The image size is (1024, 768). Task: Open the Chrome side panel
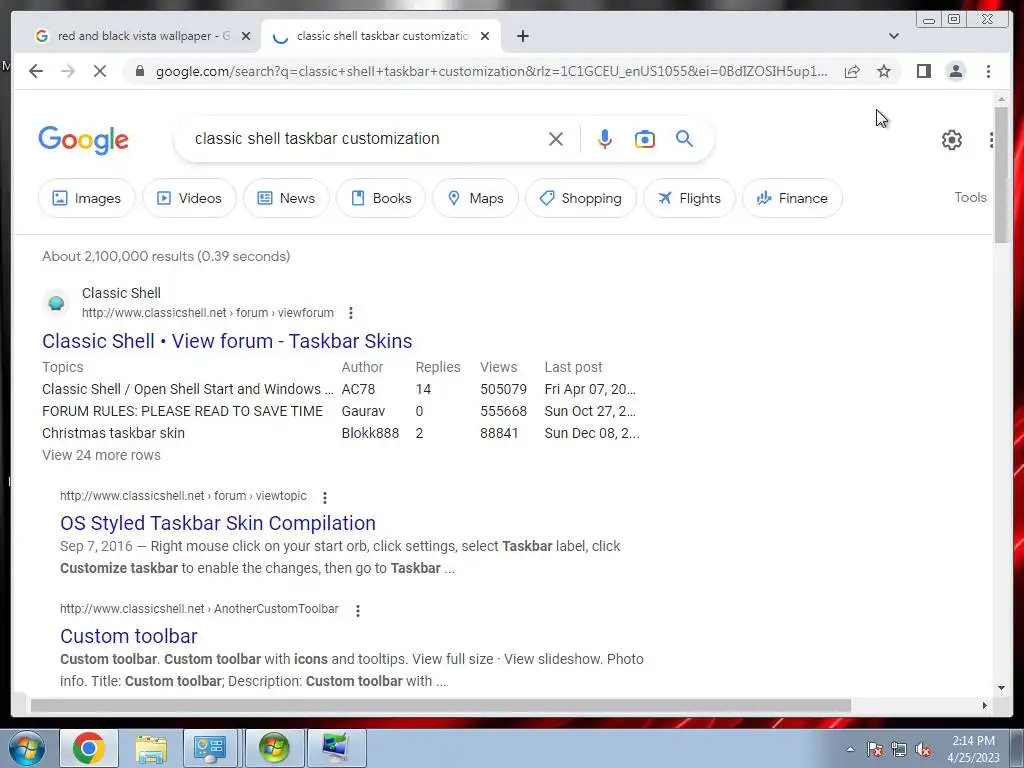pos(923,71)
